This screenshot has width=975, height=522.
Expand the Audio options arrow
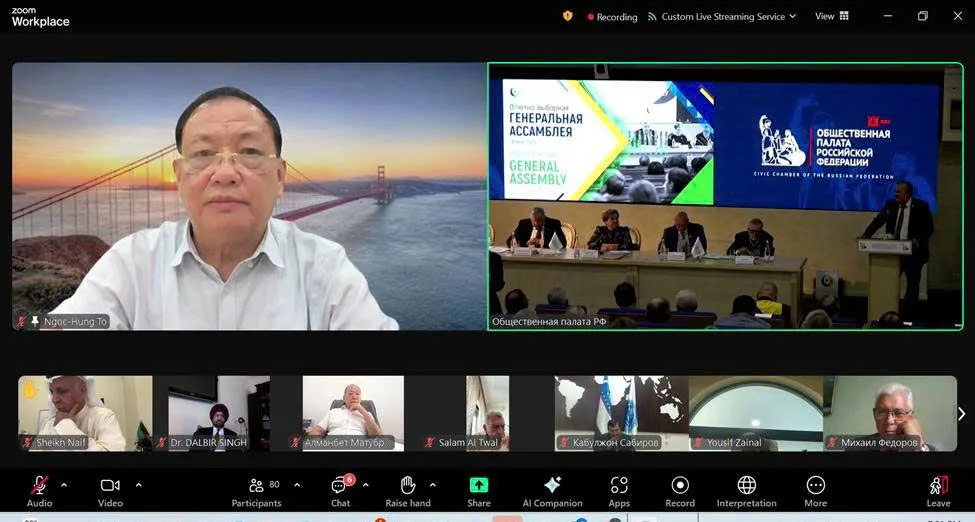point(64,485)
